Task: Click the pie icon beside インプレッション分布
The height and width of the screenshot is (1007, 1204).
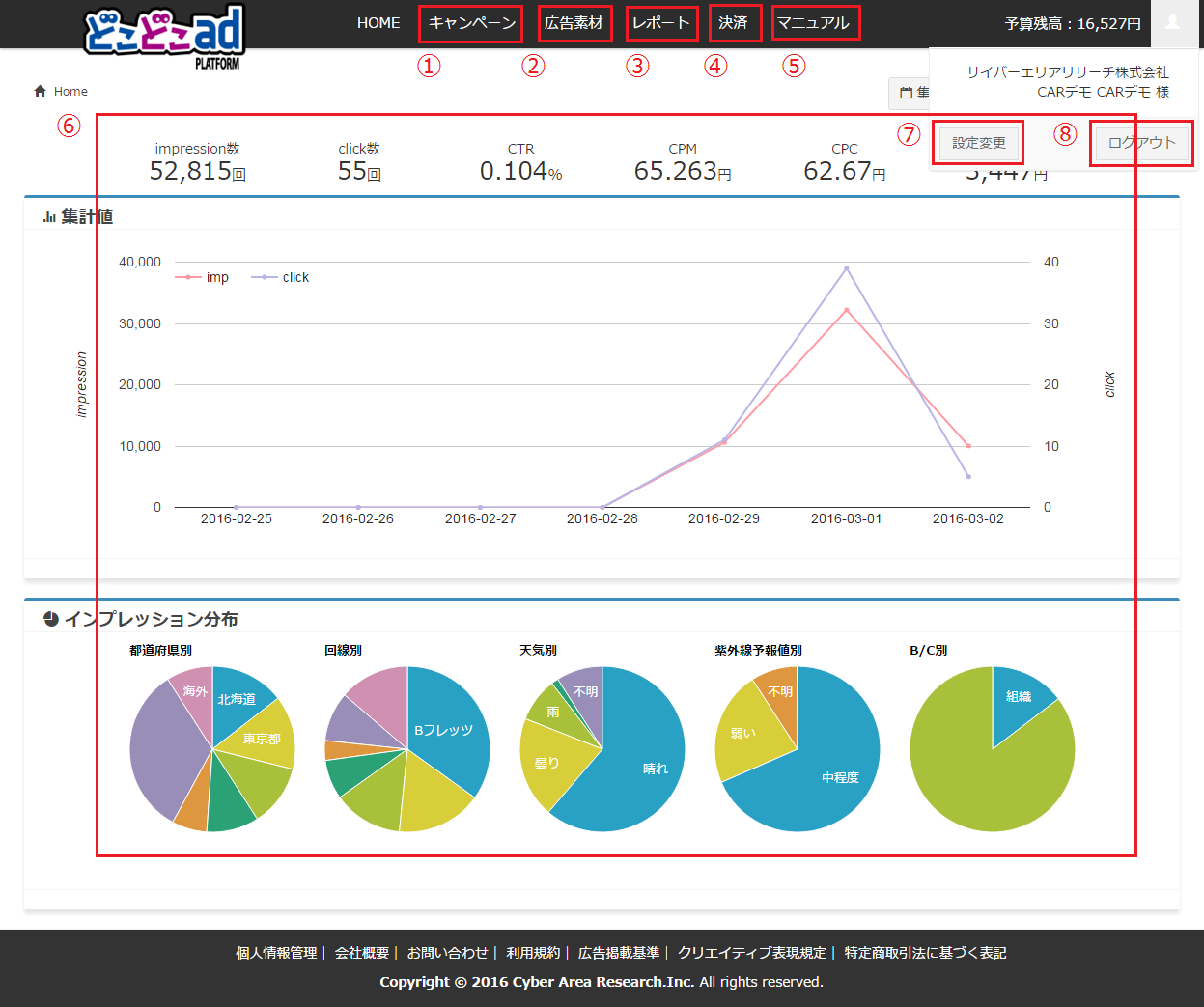Action: (x=51, y=619)
